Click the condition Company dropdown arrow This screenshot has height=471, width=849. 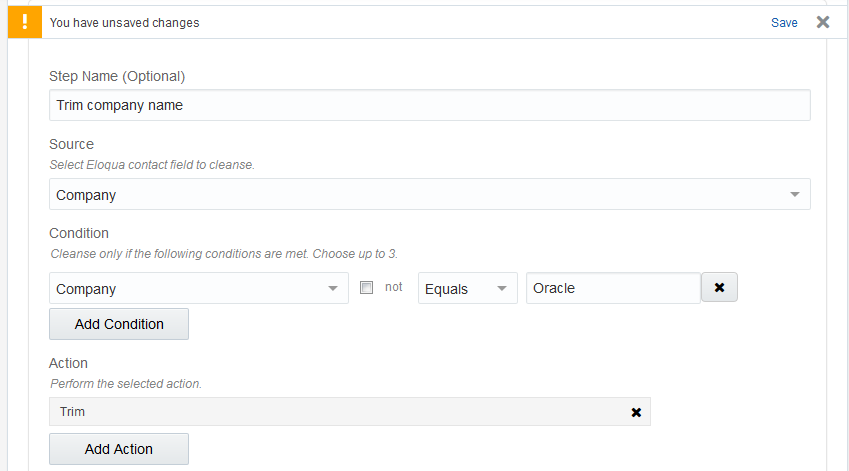pyautogui.click(x=332, y=289)
